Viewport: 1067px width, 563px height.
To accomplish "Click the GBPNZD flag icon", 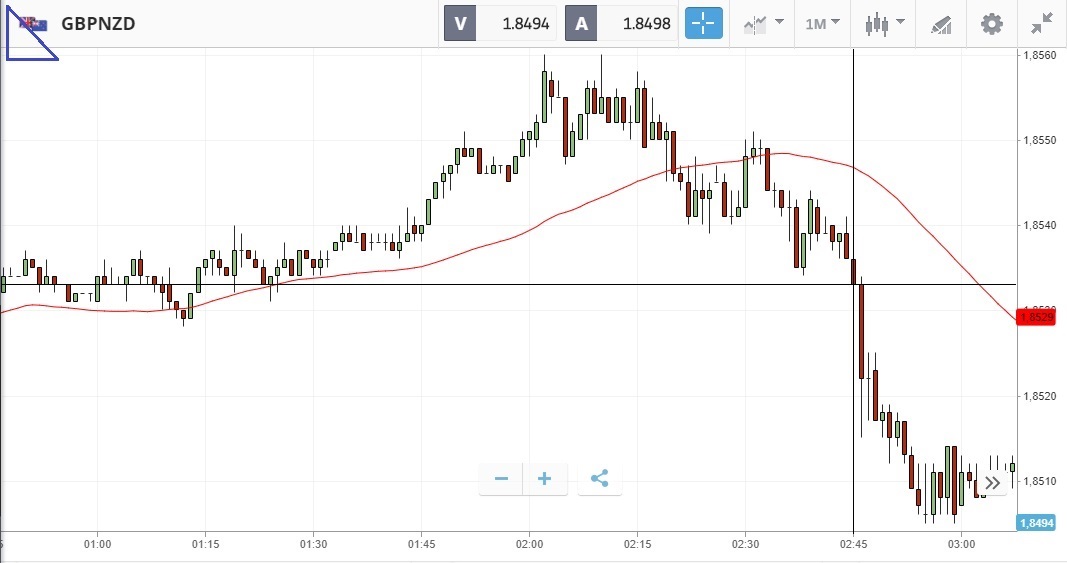I will [x=33, y=23].
